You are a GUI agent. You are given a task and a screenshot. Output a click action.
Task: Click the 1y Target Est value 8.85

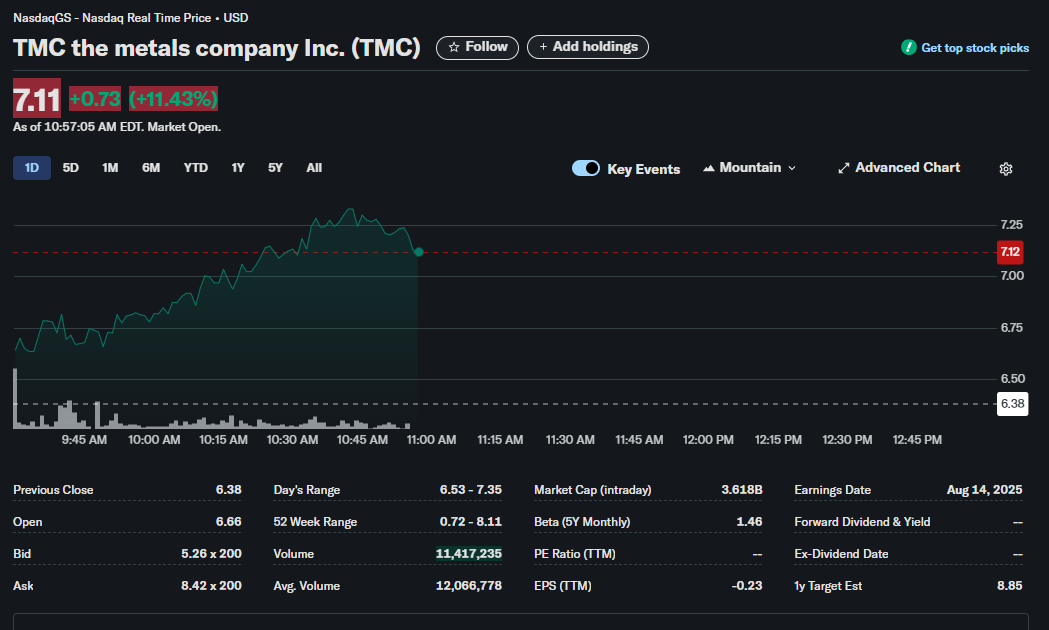1010,586
